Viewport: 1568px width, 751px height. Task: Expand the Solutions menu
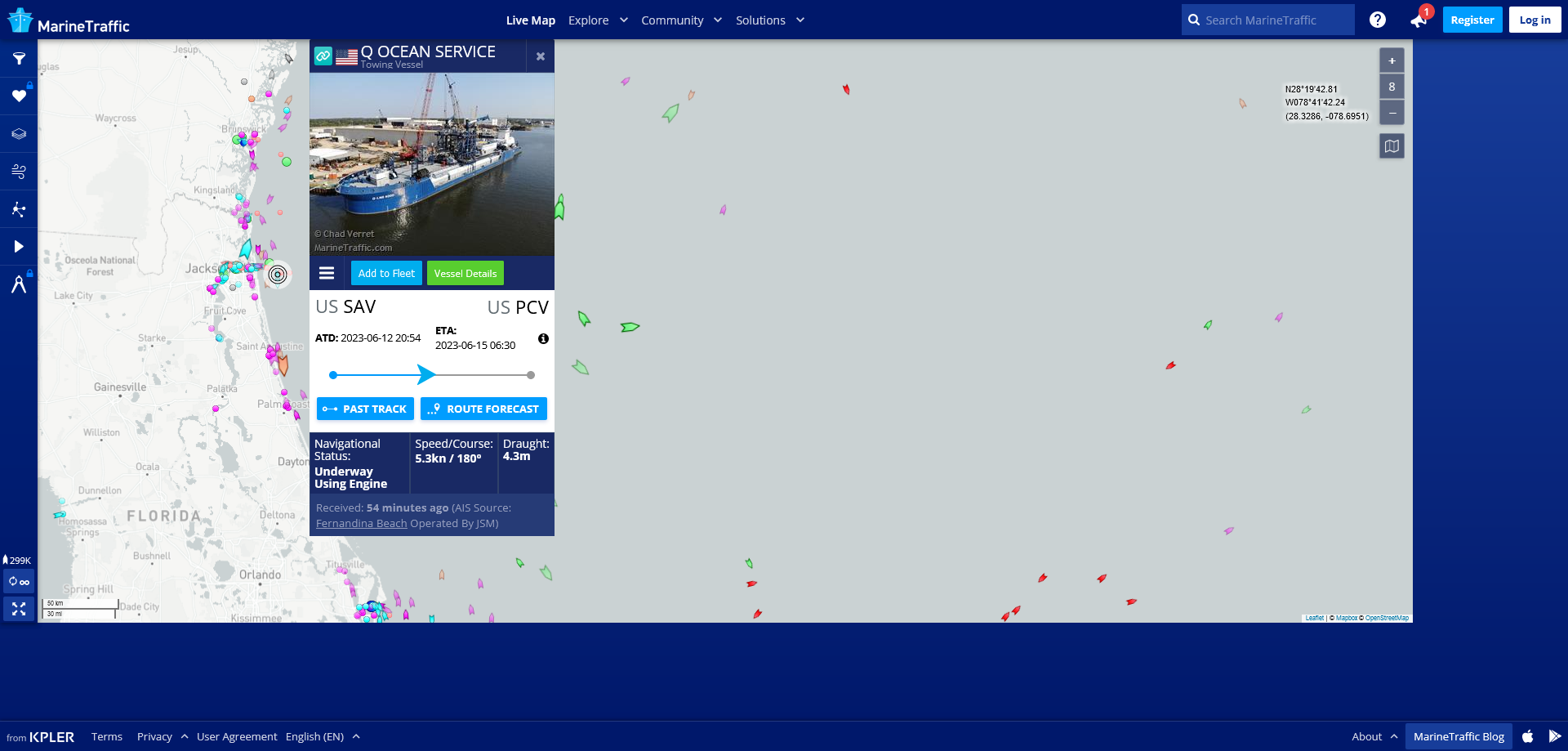coord(770,20)
